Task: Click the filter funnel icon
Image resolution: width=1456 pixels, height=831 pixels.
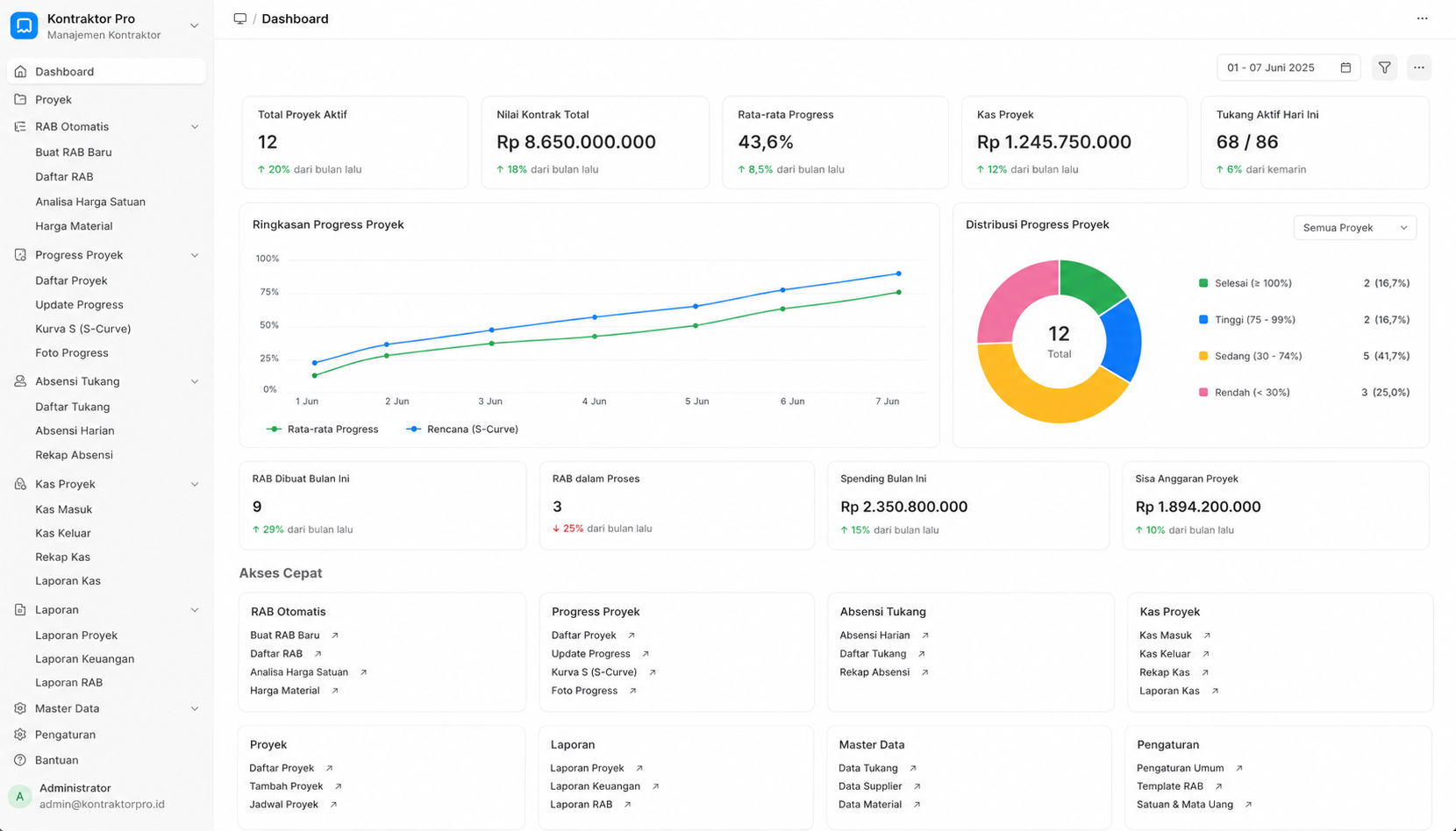Action: coord(1384,67)
